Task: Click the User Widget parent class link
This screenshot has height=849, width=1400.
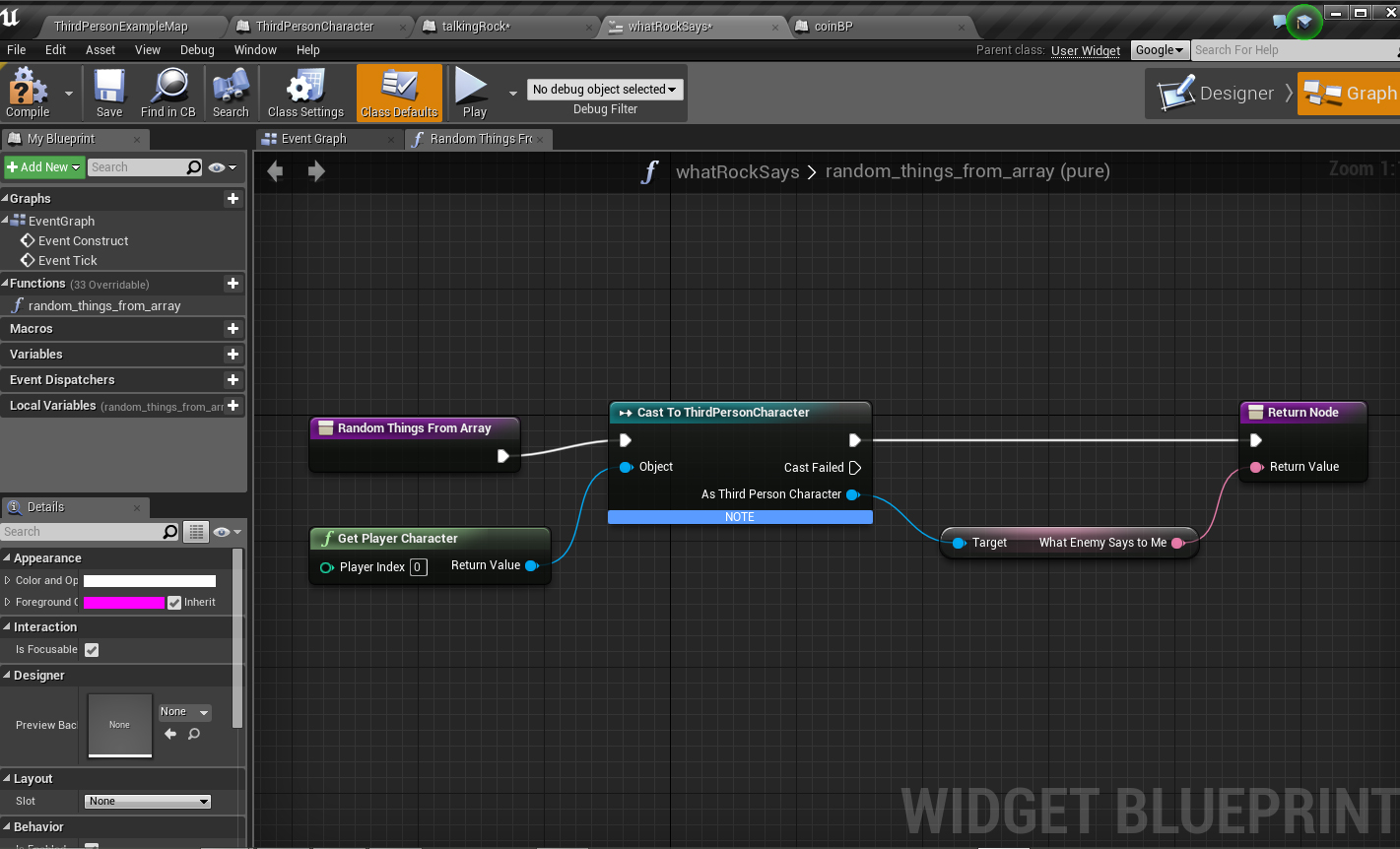Action: tap(1086, 50)
